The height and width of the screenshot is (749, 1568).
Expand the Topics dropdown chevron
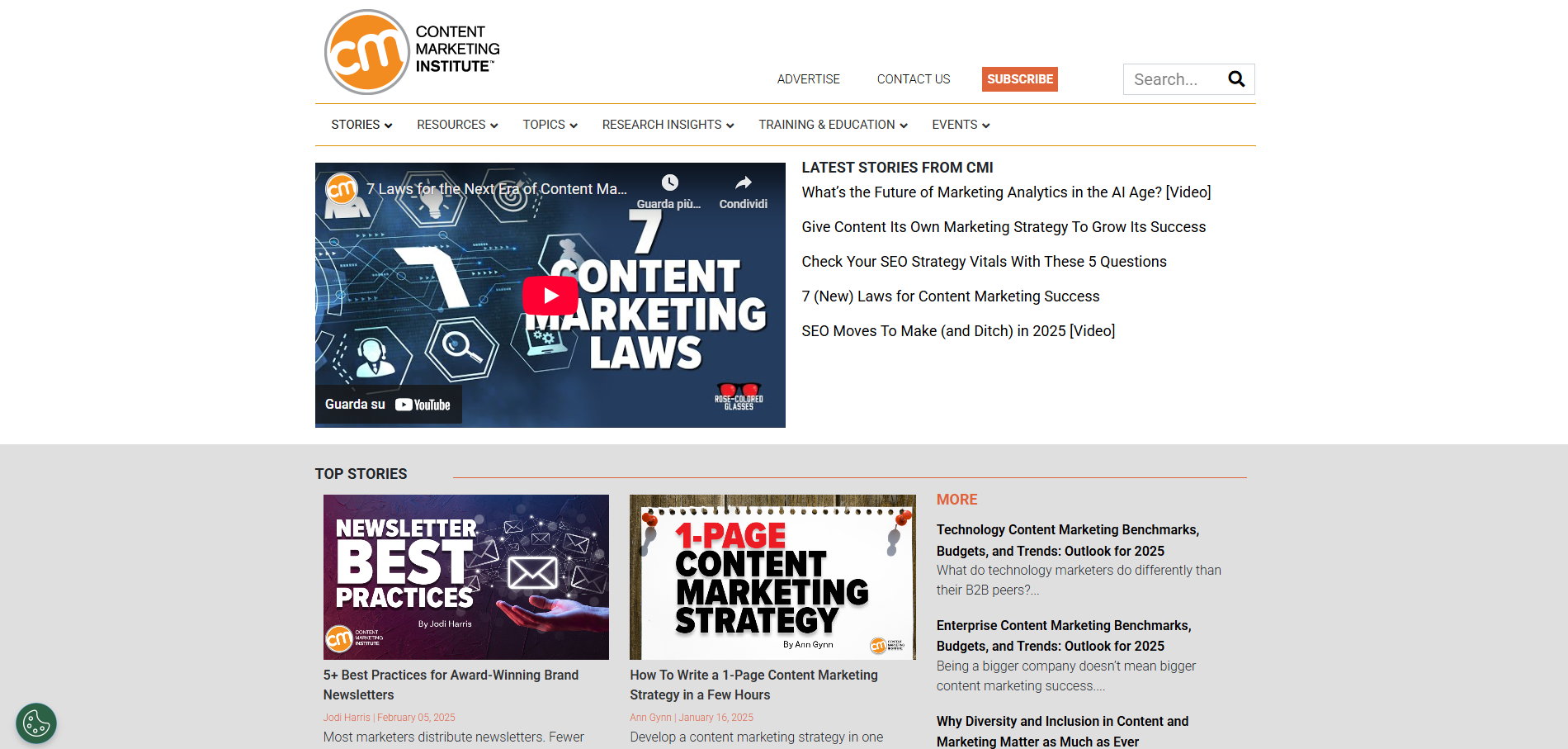[x=574, y=126]
